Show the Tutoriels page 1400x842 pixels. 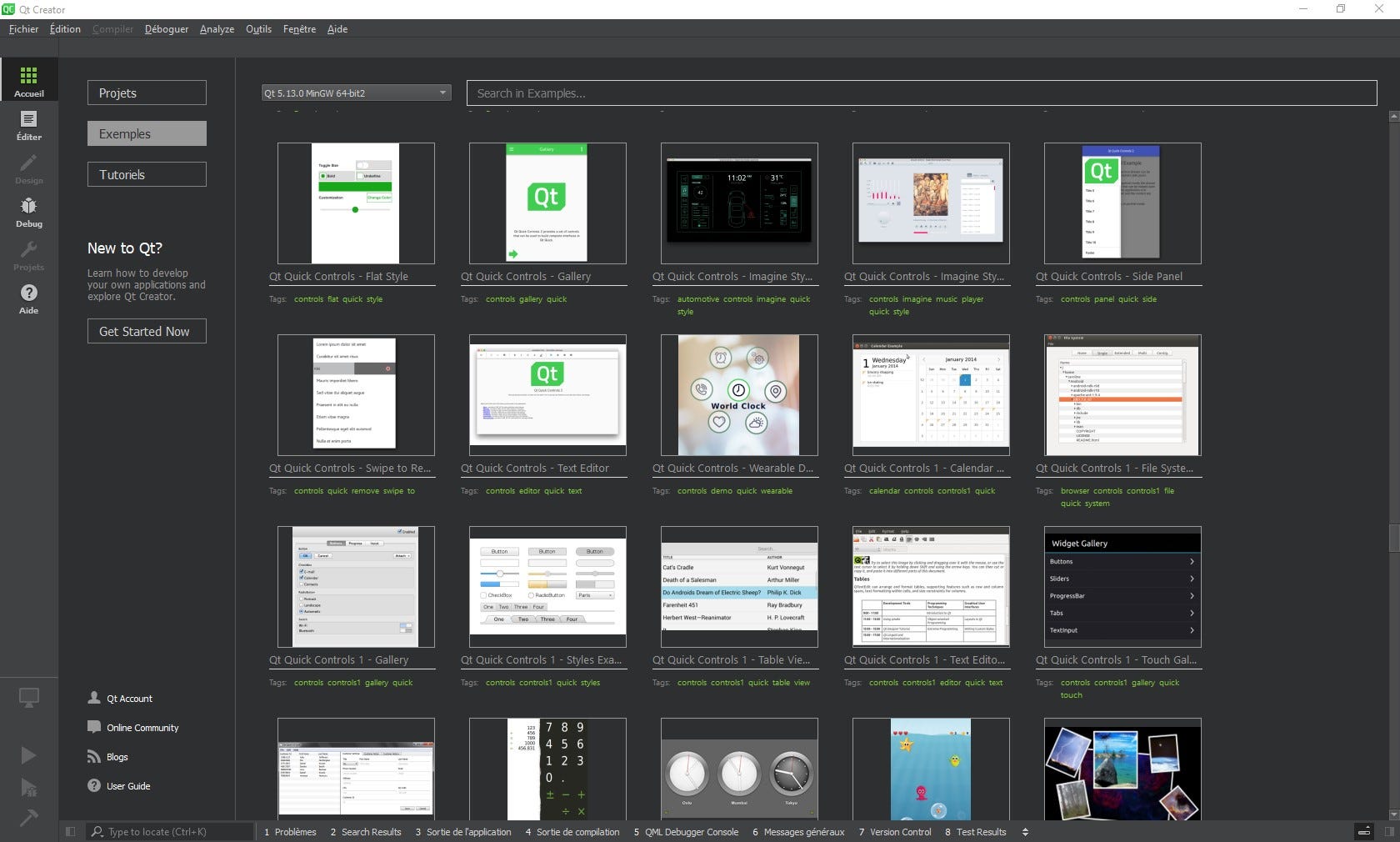[x=147, y=174]
